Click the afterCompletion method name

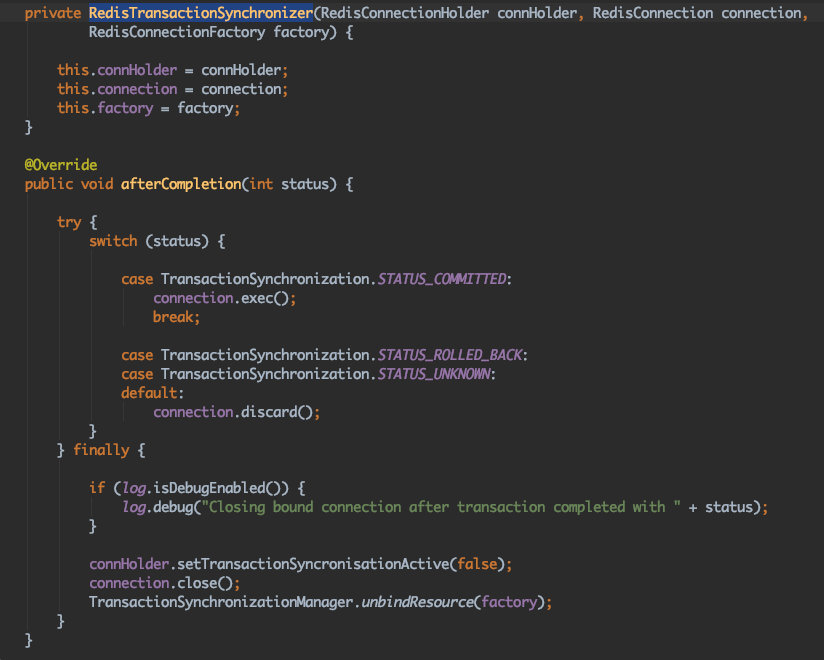pos(181,184)
